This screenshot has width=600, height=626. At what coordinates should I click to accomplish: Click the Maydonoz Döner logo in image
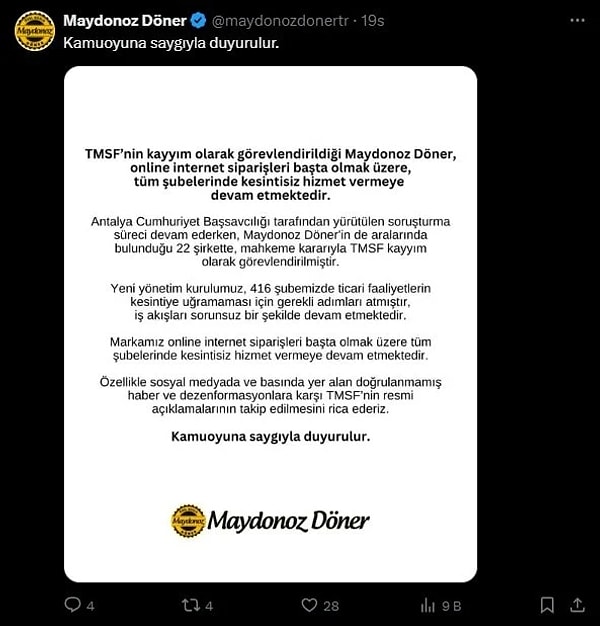coord(270,521)
